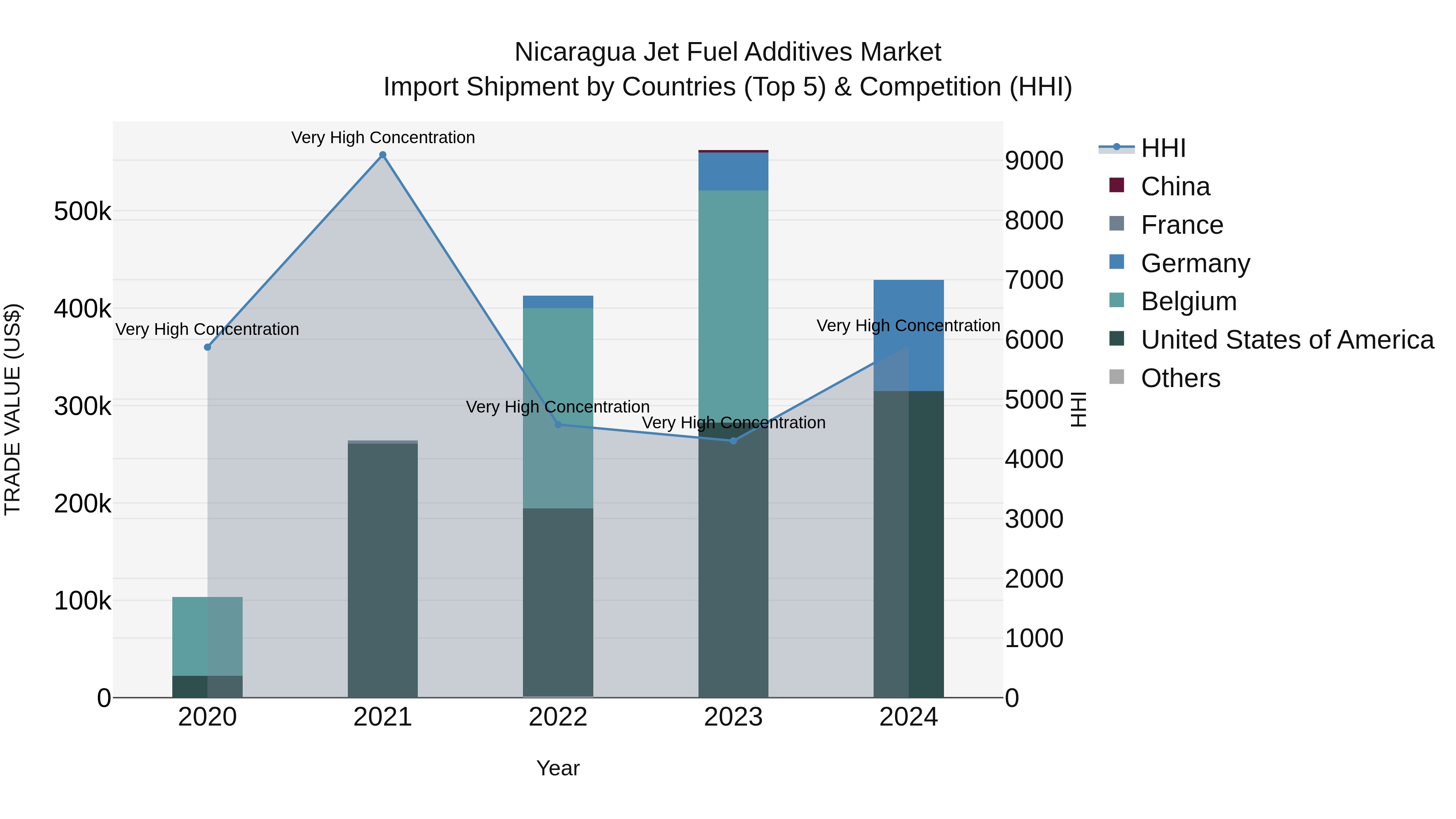Image resolution: width=1456 pixels, height=819 pixels.
Task: Select the 2021 HHI data point
Action: pyautogui.click(x=383, y=155)
